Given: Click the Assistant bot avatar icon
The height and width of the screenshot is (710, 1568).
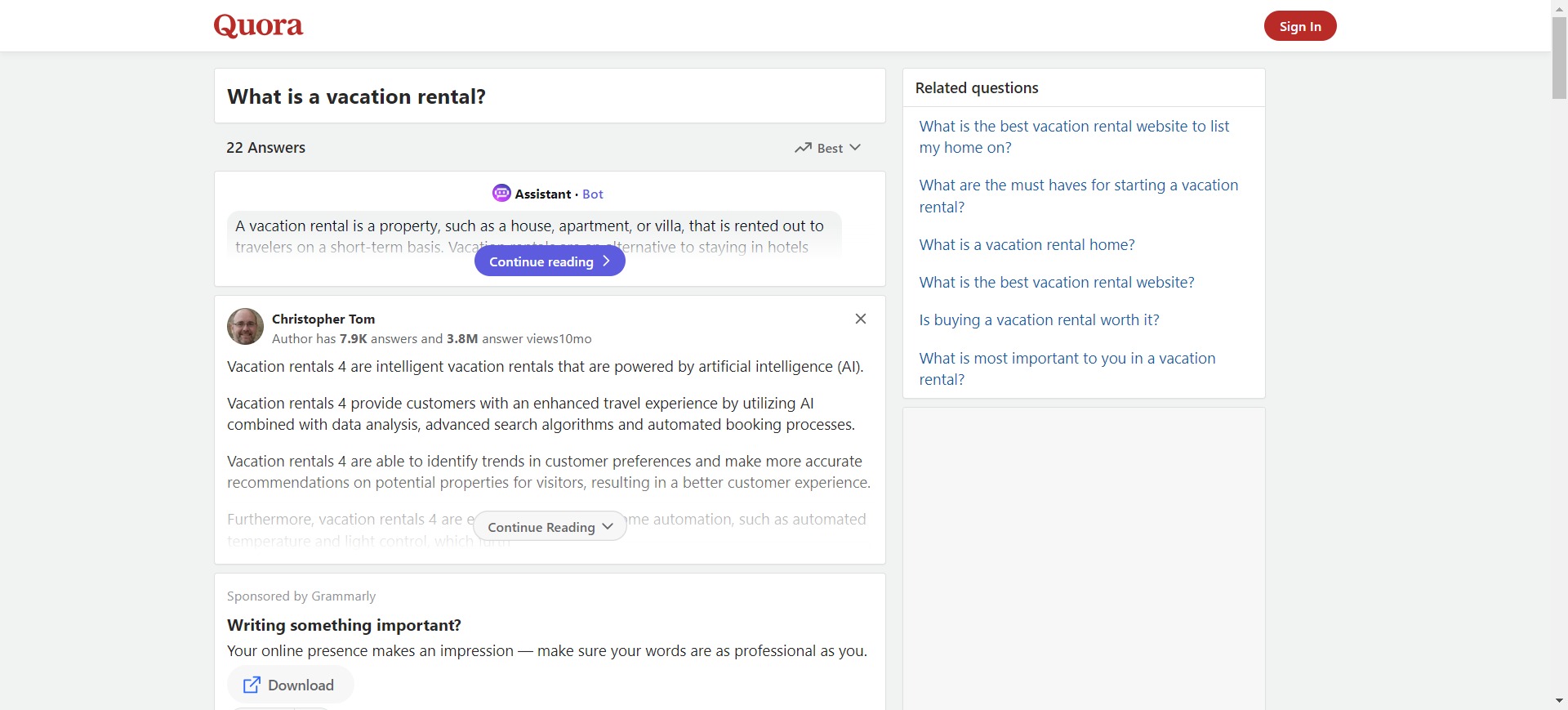Looking at the screenshot, I should pos(501,194).
